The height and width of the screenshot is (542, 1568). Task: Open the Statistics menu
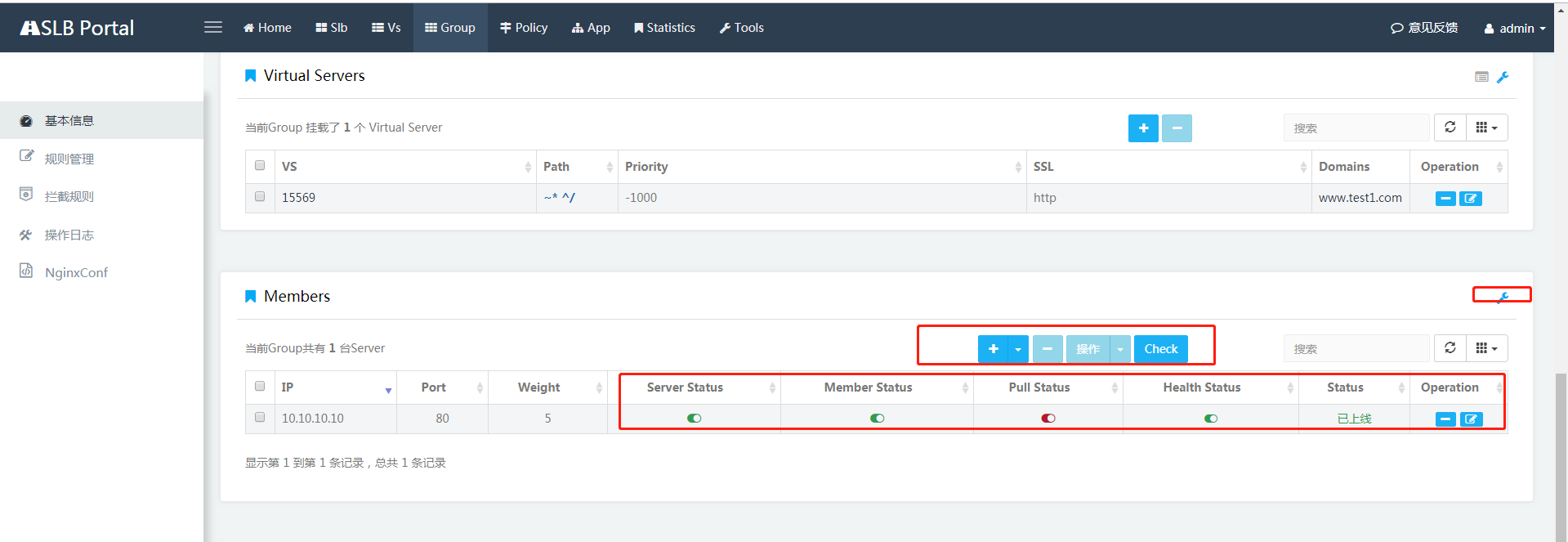[x=664, y=28]
